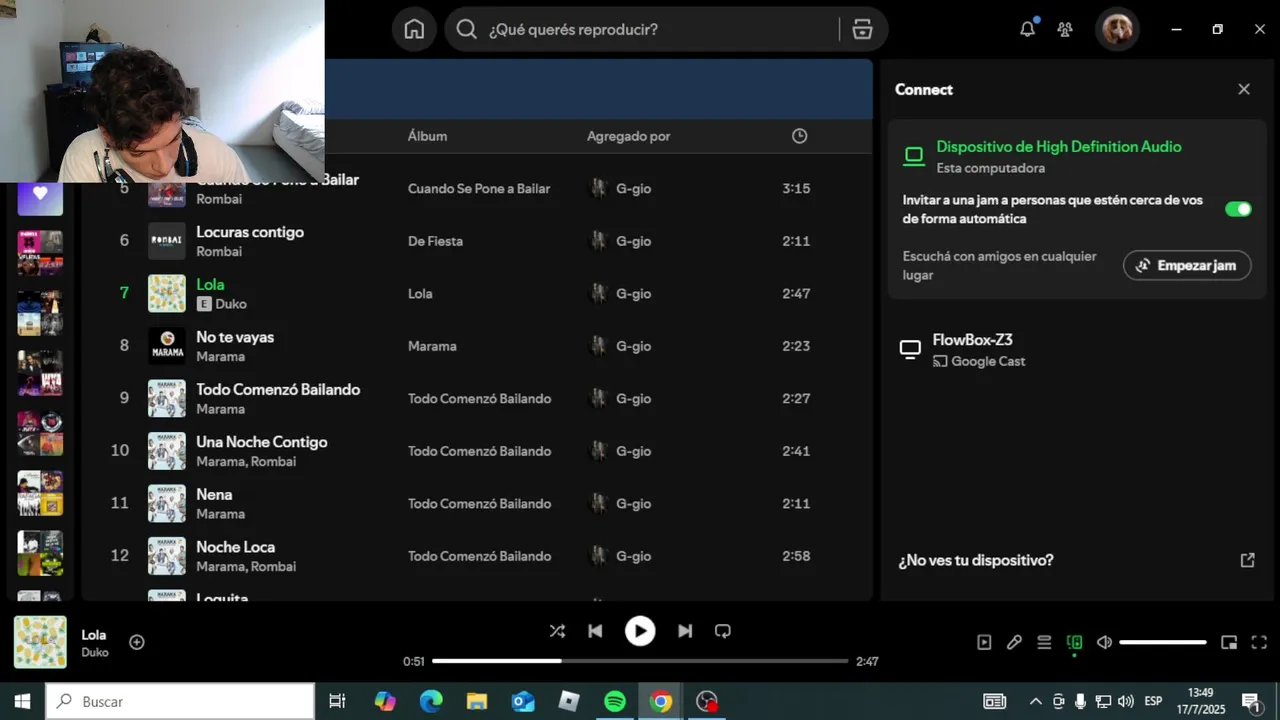Open G-gio profile in Locuras contigo row
The width and height of the screenshot is (1280, 720).
pos(633,241)
